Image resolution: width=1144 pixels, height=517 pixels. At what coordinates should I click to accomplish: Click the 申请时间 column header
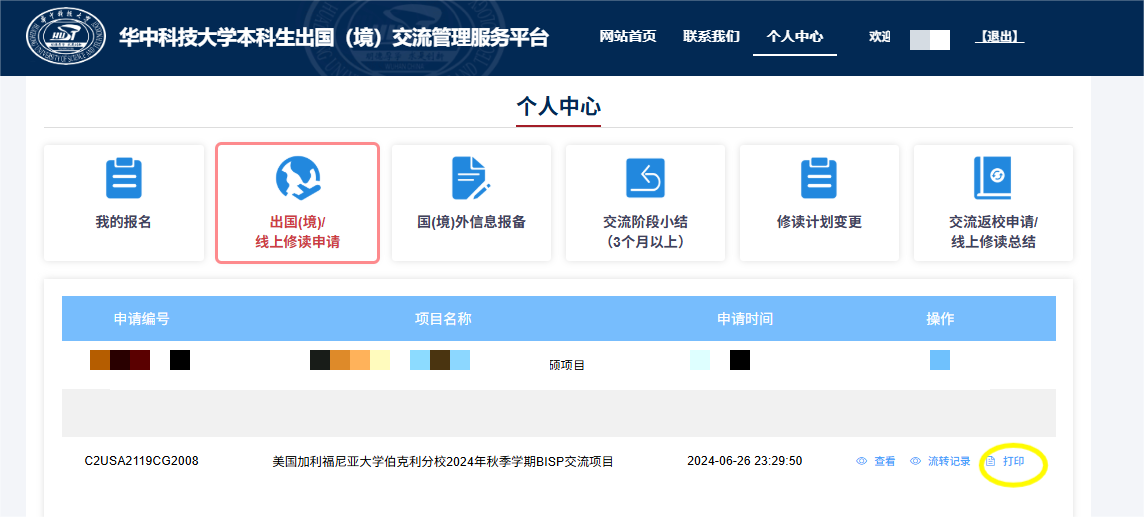(745, 319)
